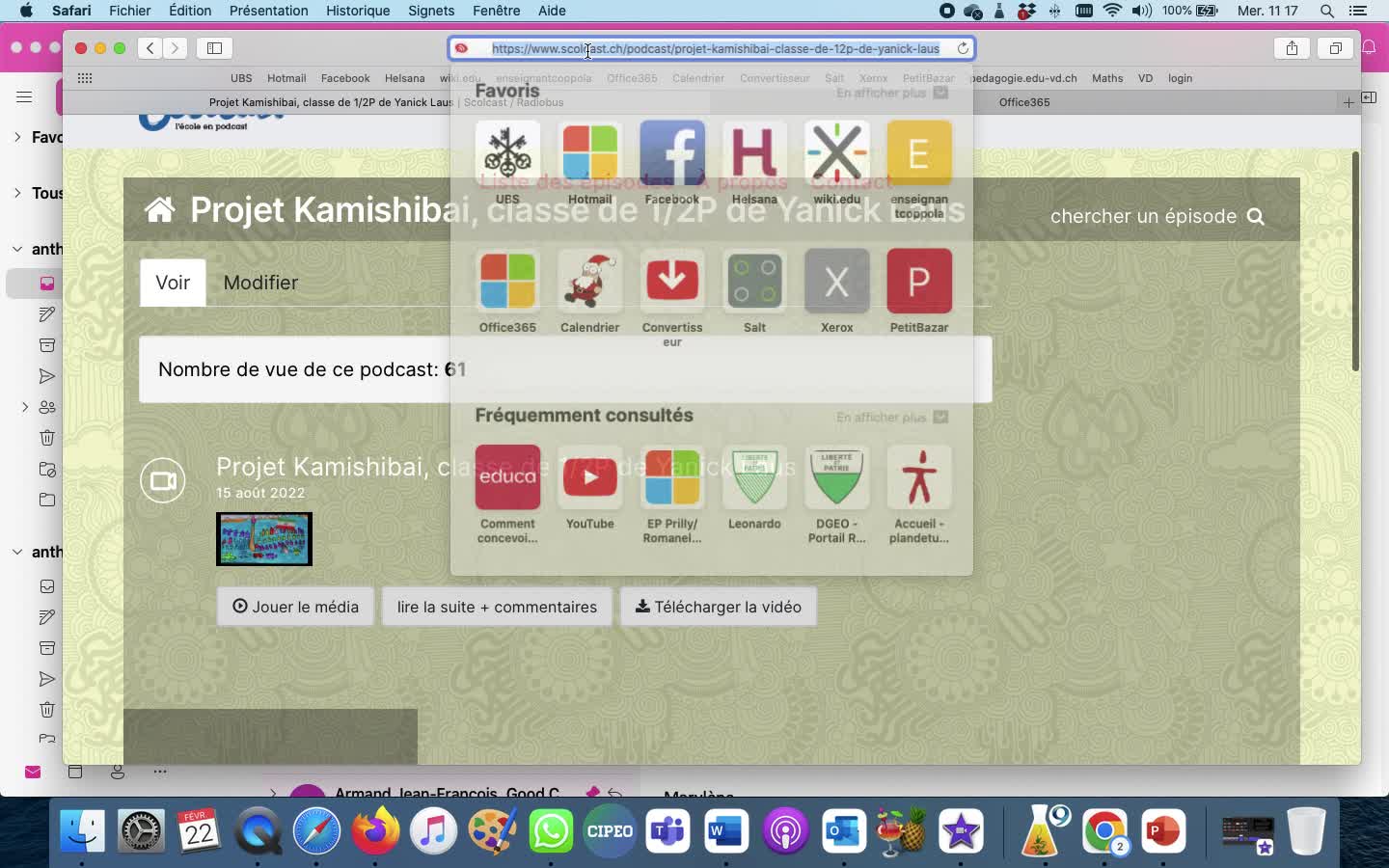The height and width of the screenshot is (868, 1389).
Task: Open the Convertisseur favorite icon
Action: [x=672, y=282]
